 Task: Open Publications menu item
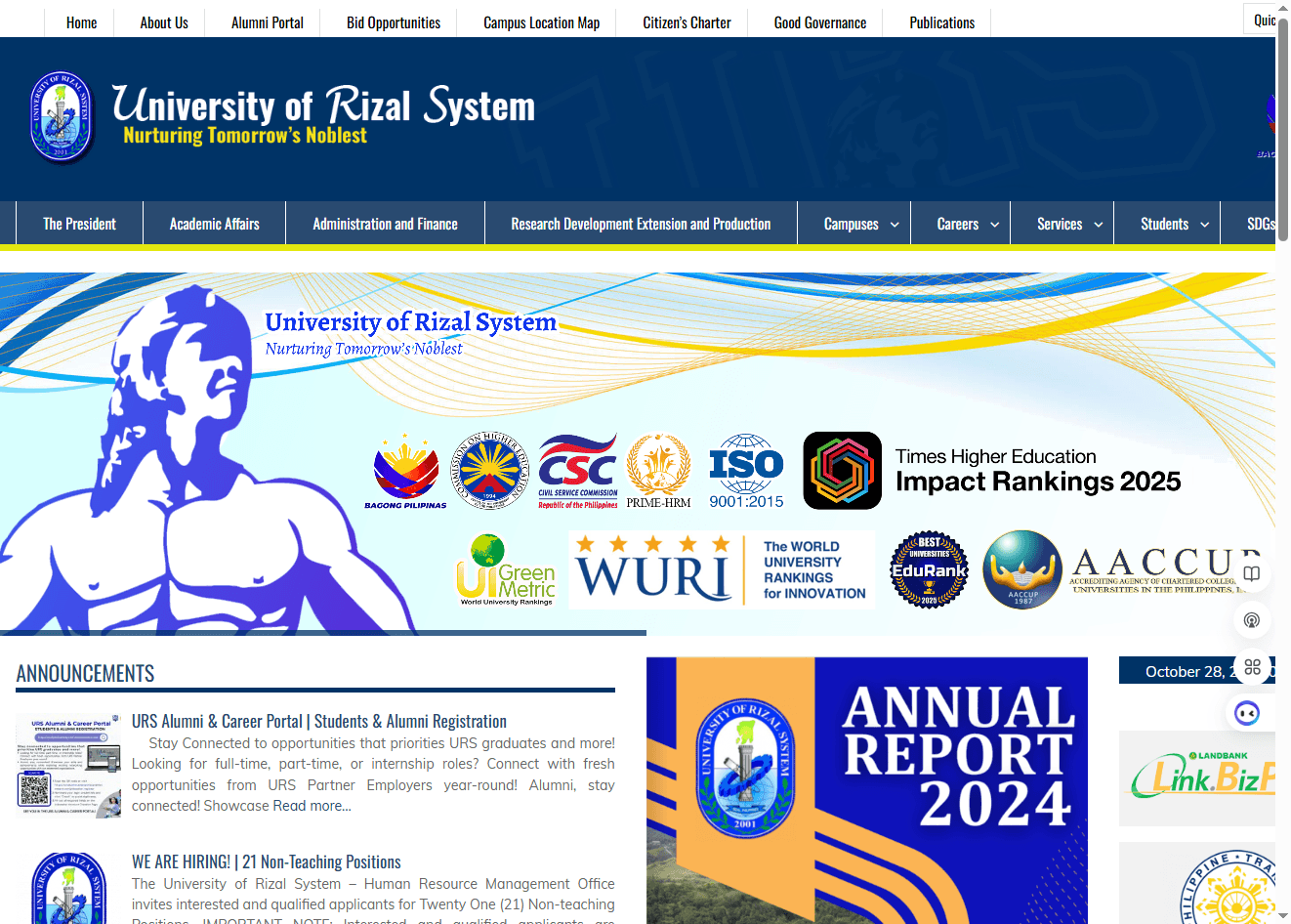coord(942,22)
